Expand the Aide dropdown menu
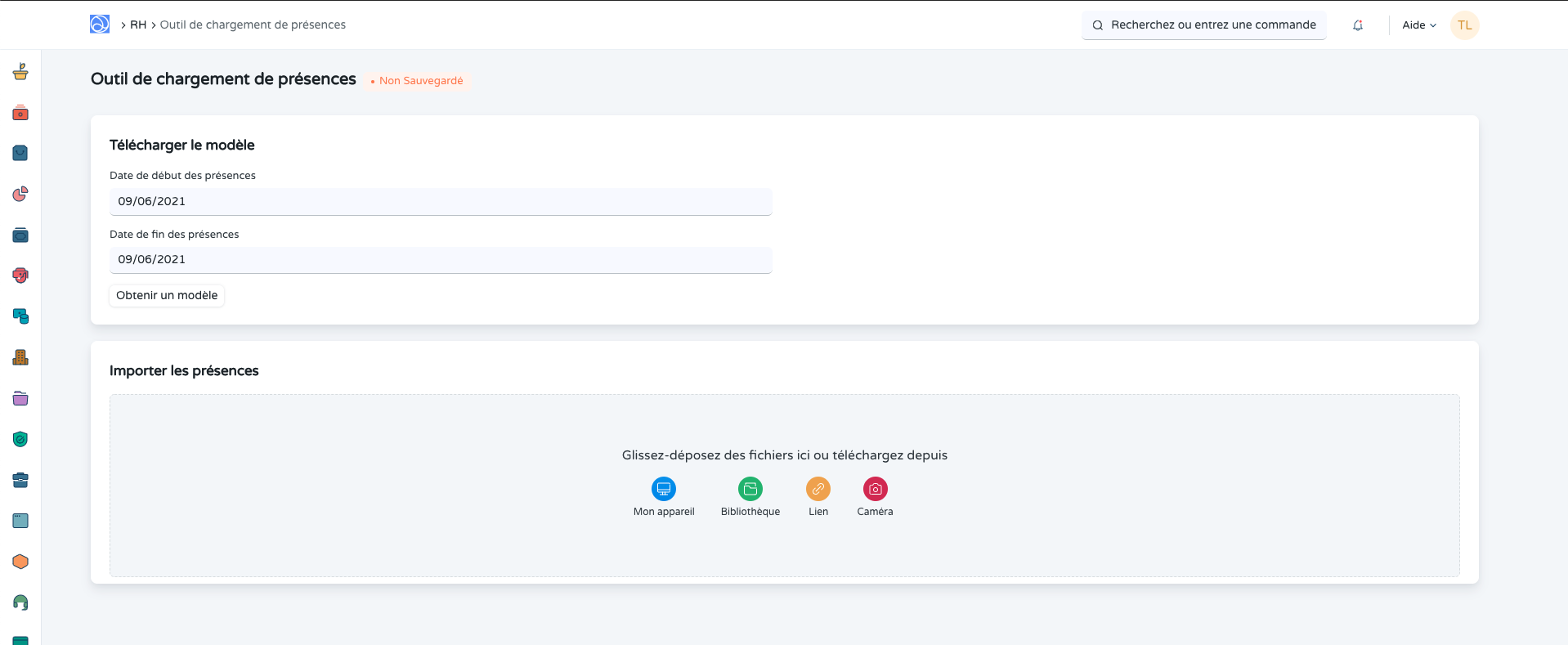The image size is (1568, 645). 1418,25
